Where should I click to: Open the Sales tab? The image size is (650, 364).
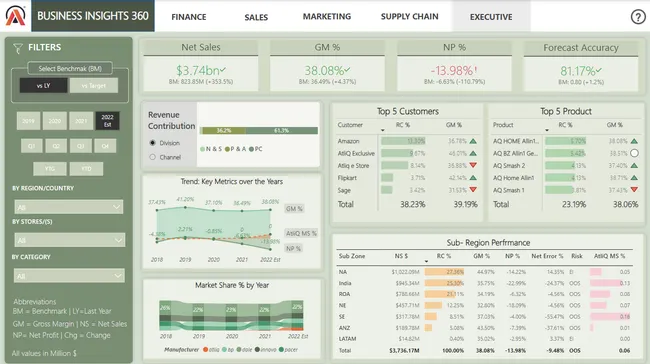[x=256, y=17]
